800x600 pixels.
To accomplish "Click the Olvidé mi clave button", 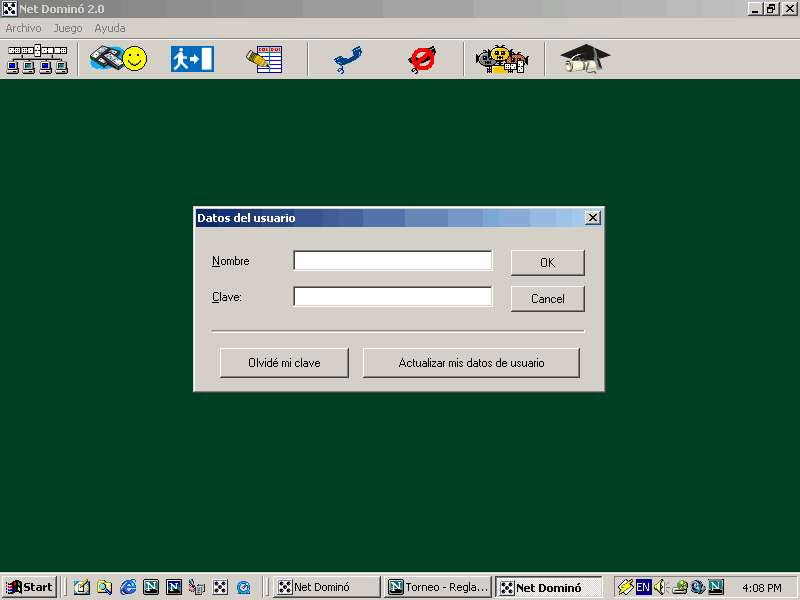I will click(x=284, y=363).
